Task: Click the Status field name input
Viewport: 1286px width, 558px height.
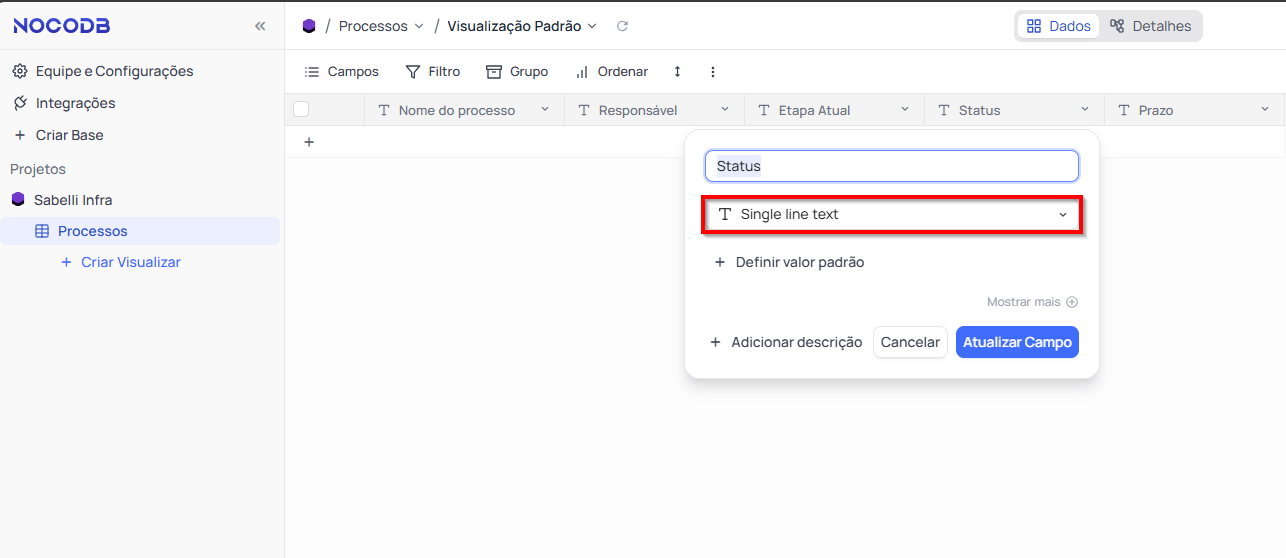Action: tap(892, 166)
